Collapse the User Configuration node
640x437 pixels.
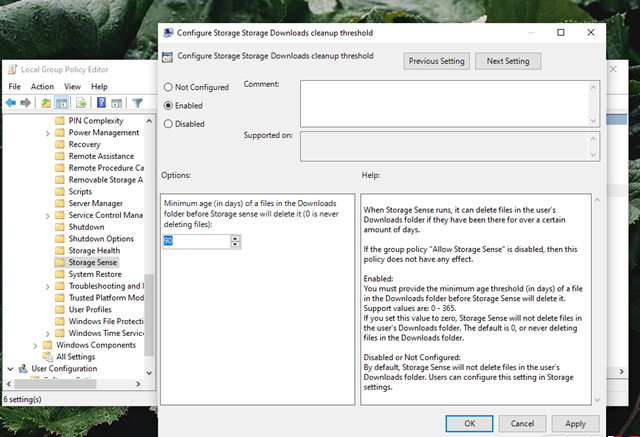point(10,369)
